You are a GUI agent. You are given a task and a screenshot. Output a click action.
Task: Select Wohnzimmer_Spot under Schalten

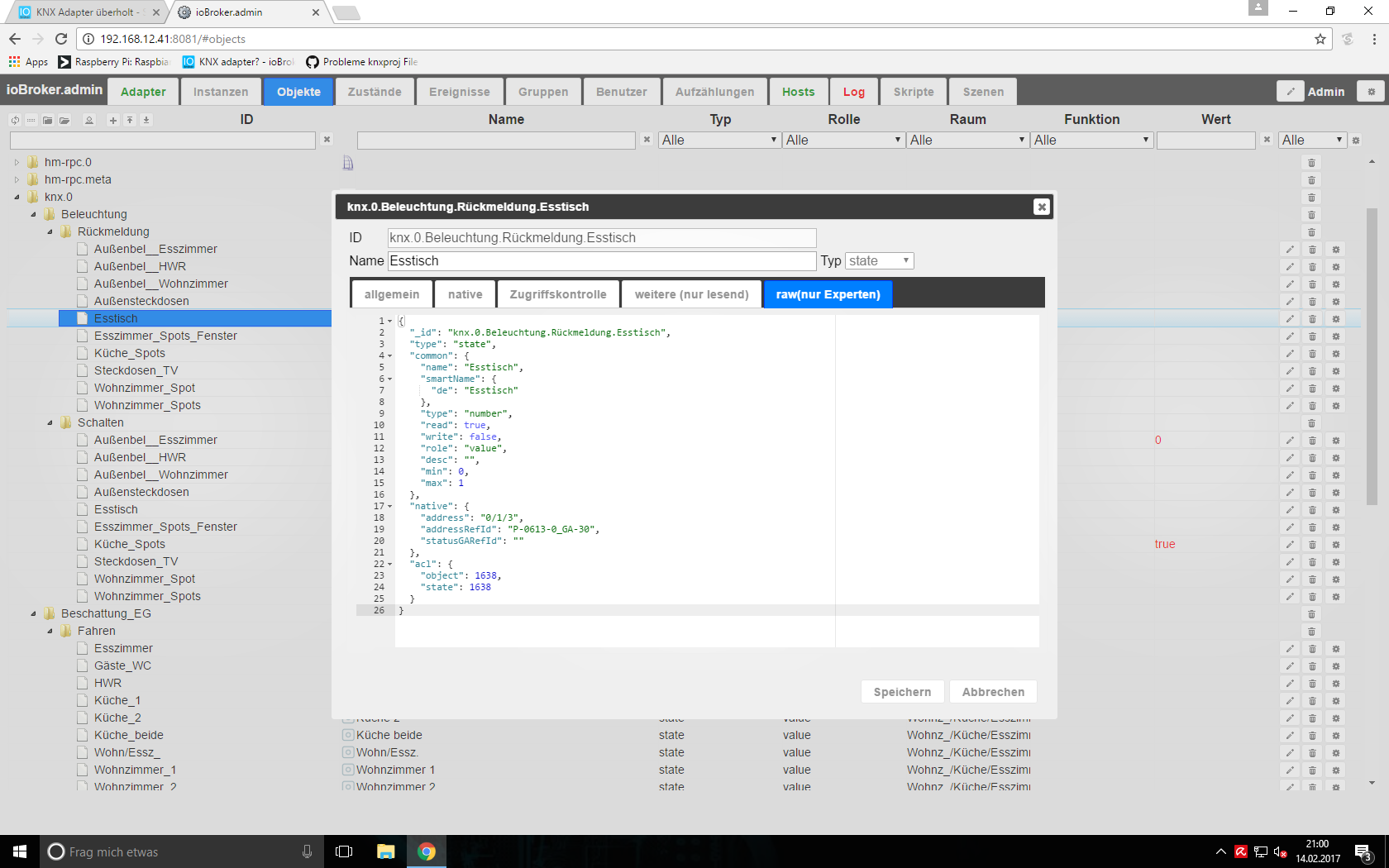point(145,579)
